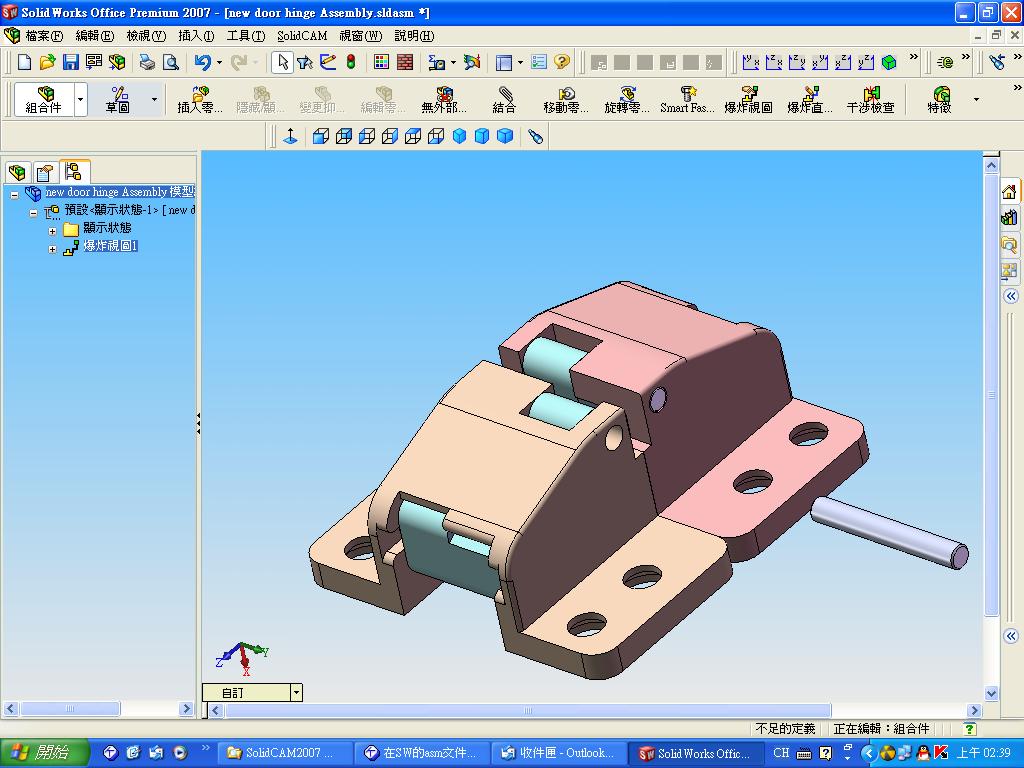Viewport: 1024px width, 768px height.
Task: Click the measure sigma tool icon
Action: tap(436, 62)
